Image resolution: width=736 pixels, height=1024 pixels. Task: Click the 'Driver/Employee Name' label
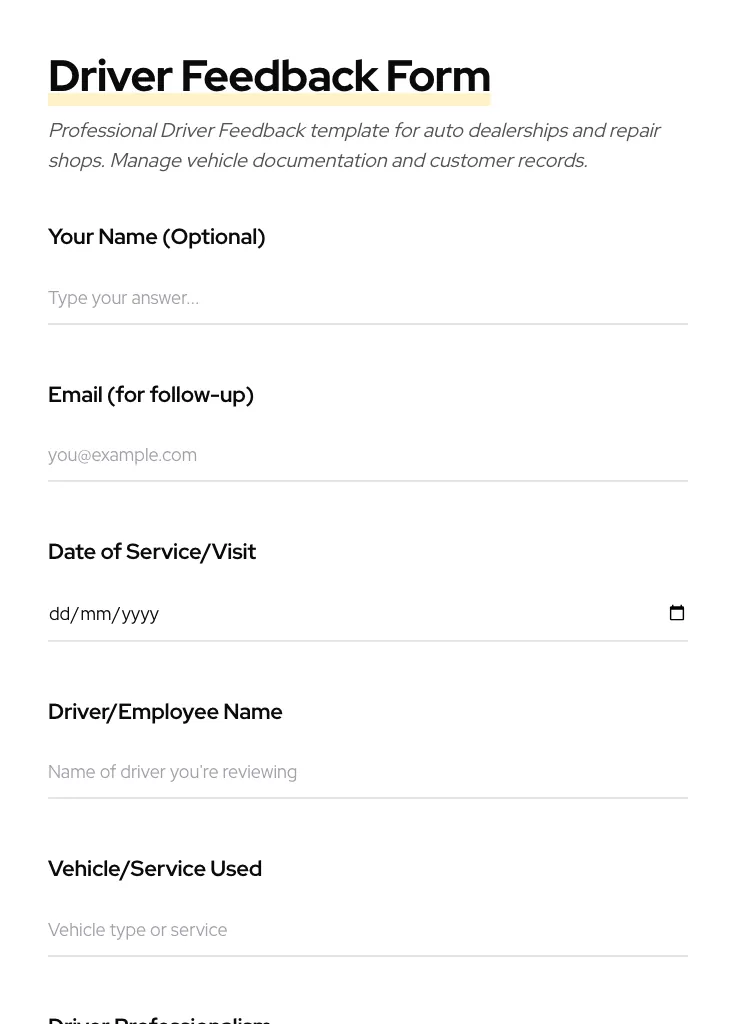tap(165, 712)
